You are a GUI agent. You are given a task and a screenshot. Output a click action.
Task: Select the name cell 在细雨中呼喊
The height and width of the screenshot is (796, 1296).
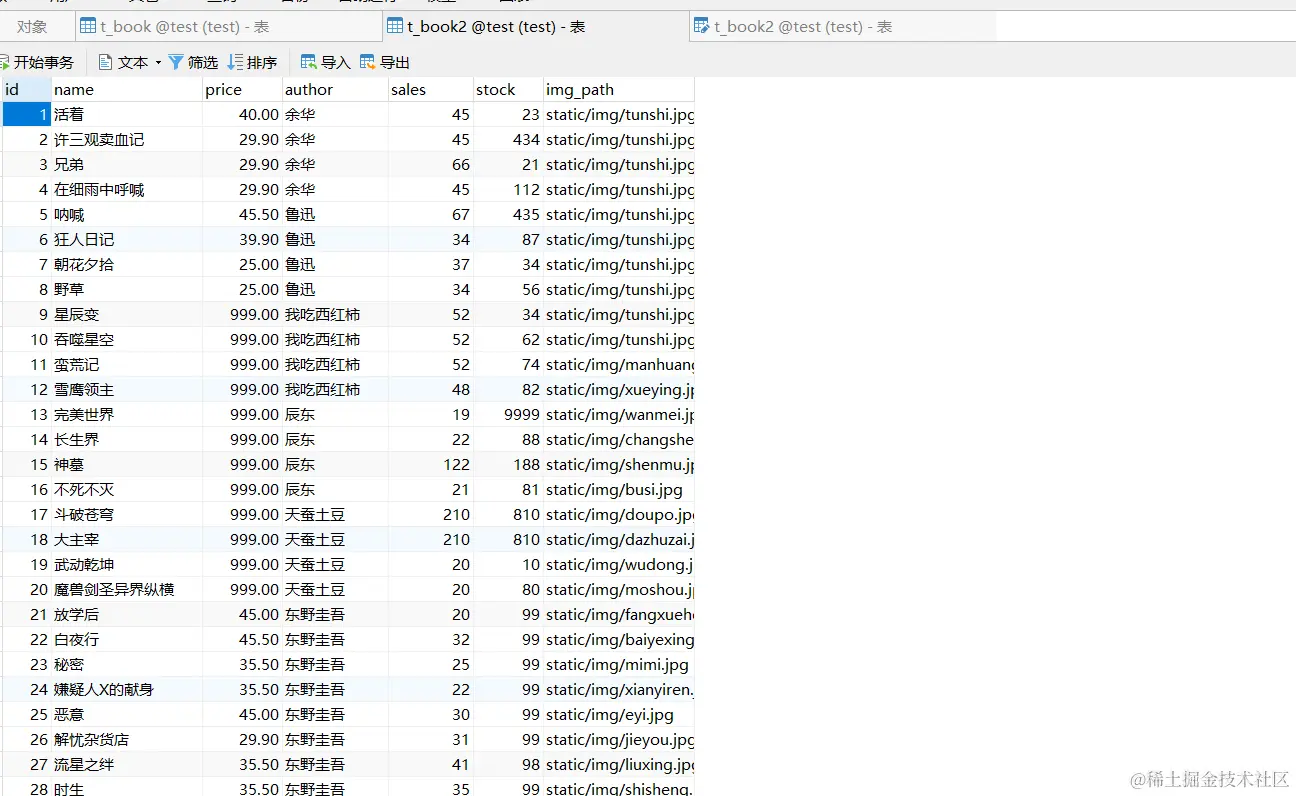126,189
